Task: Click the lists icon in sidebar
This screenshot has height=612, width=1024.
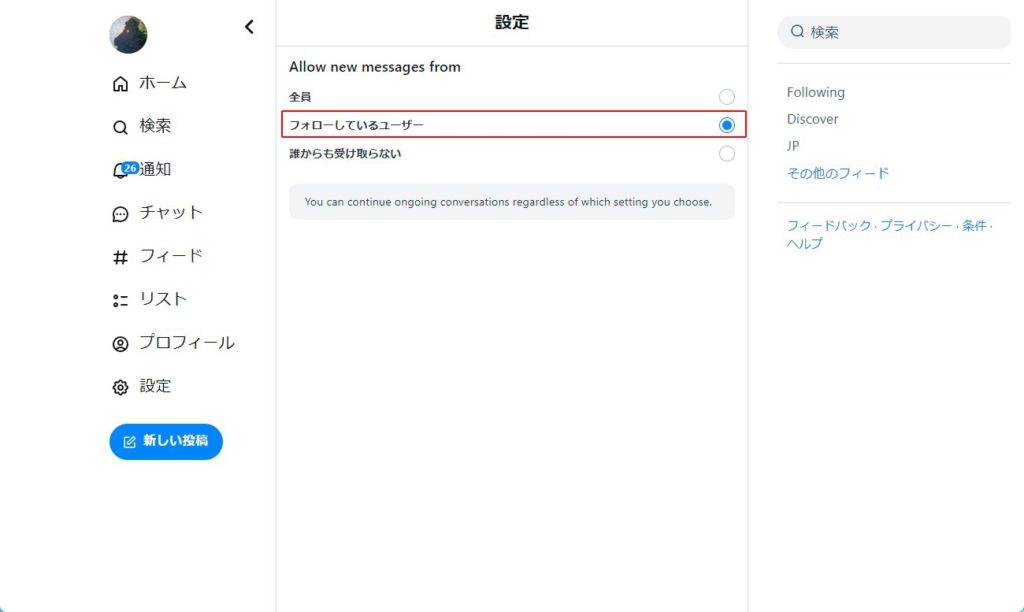Action: coord(120,300)
